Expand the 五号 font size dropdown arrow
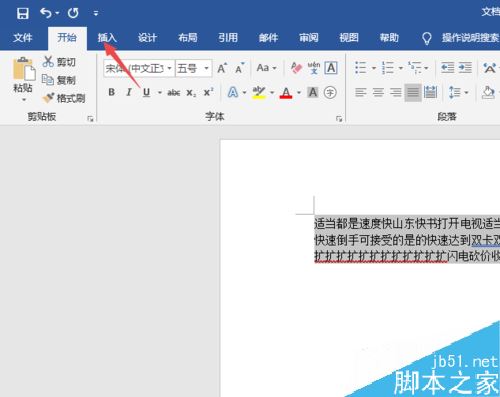This screenshot has width=500, height=397. pos(206,69)
